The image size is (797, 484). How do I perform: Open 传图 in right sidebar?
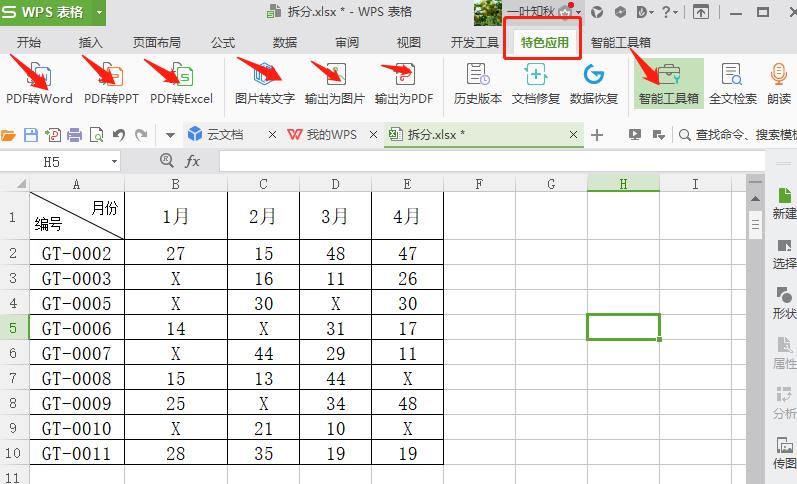[x=784, y=453]
